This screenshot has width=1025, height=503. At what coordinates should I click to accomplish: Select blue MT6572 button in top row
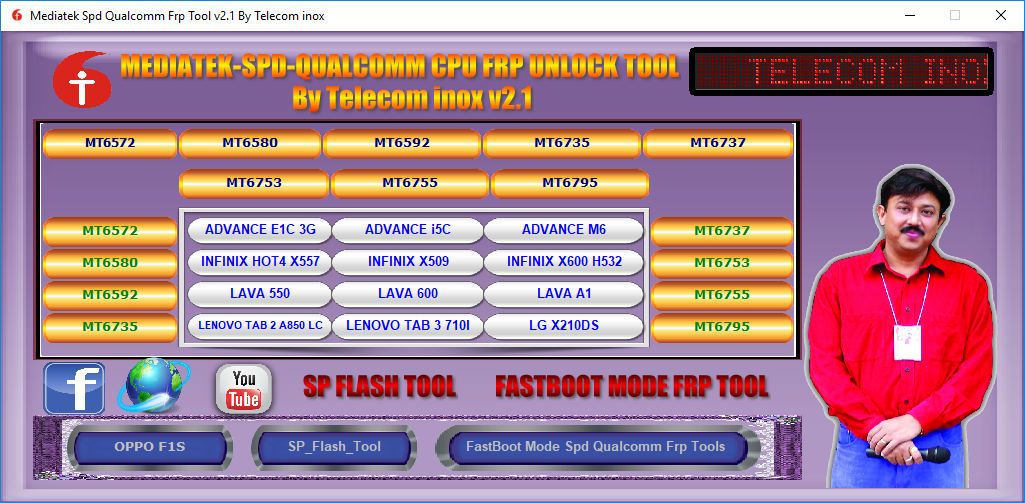pos(110,143)
